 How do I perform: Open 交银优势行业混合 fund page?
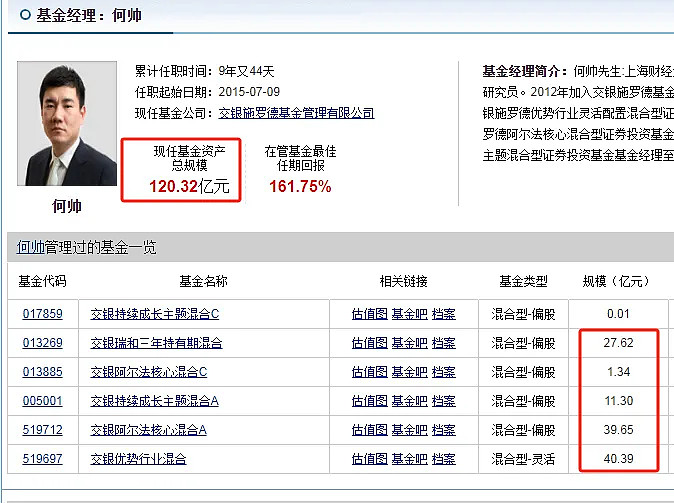tap(138, 459)
